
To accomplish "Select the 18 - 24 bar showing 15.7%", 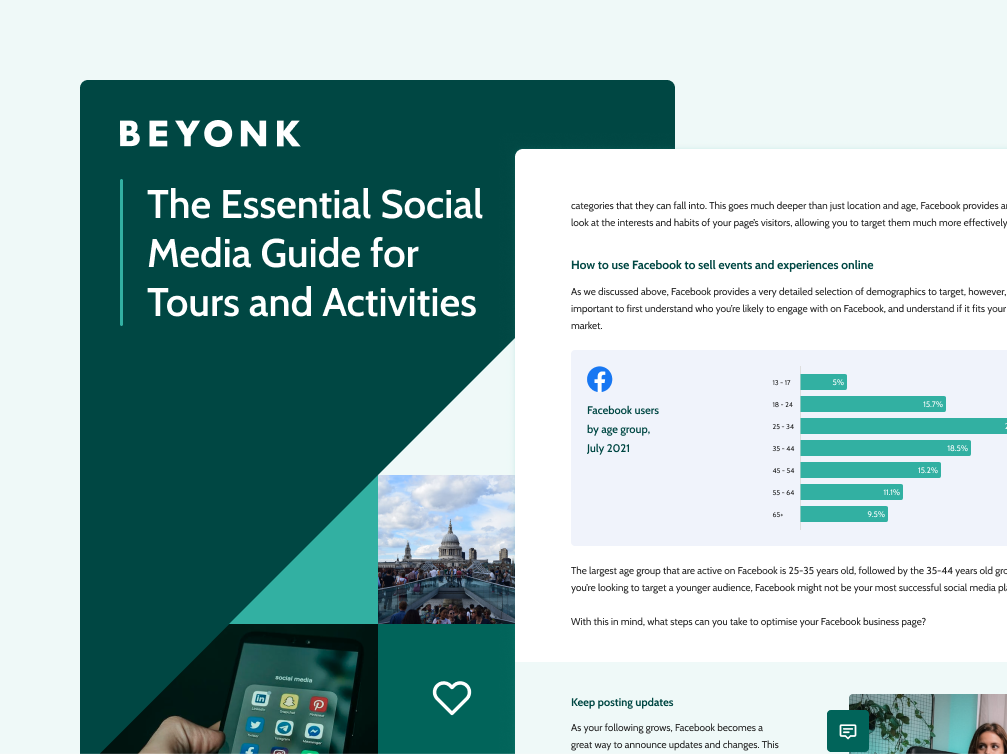I will tap(872, 404).
